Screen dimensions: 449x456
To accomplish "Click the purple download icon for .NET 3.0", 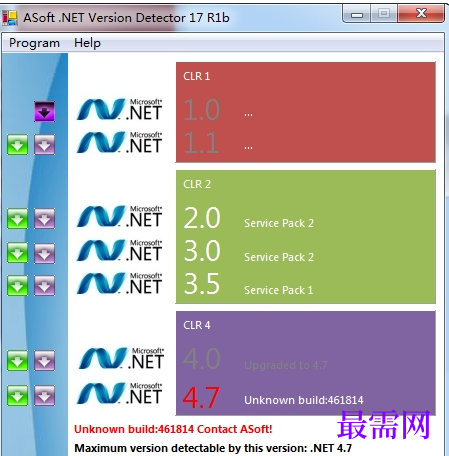I will coord(44,253).
